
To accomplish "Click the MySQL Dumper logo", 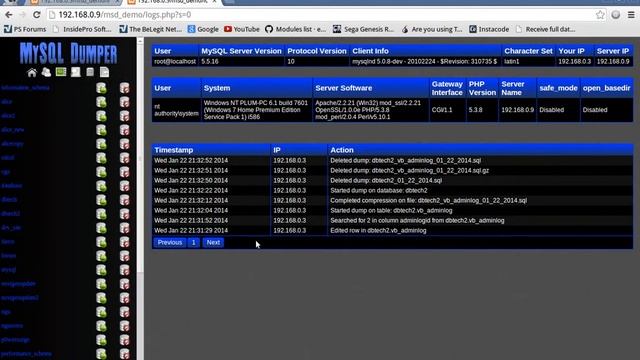I will (x=68, y=53).
